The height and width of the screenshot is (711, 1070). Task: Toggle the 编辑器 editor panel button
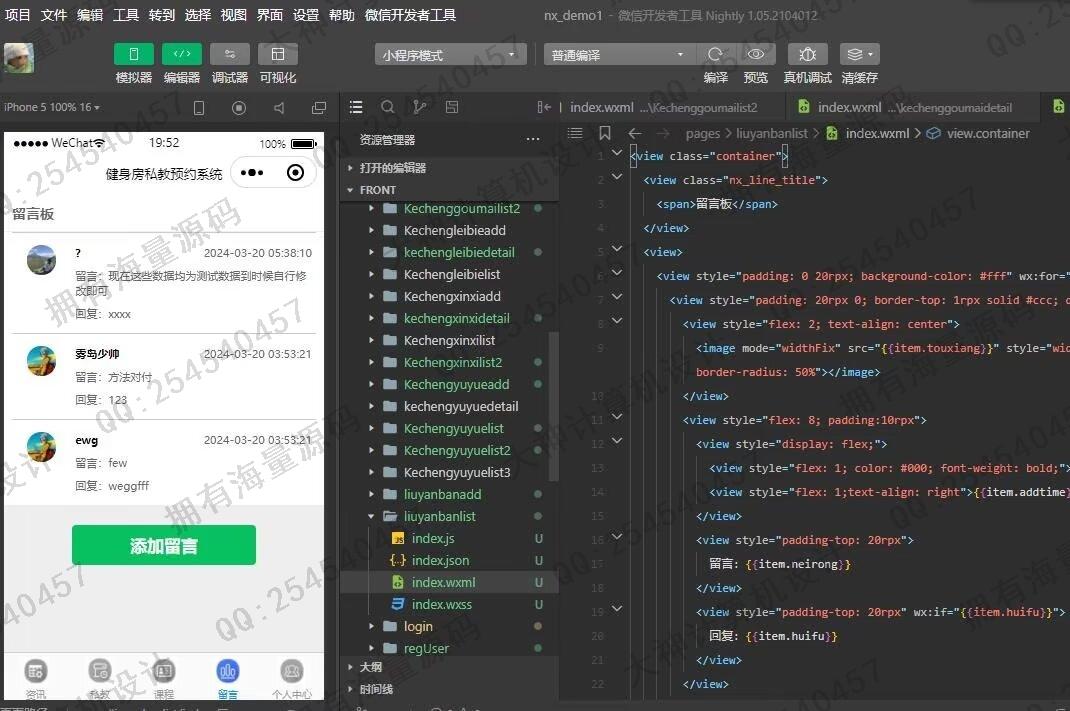(181, 55)
